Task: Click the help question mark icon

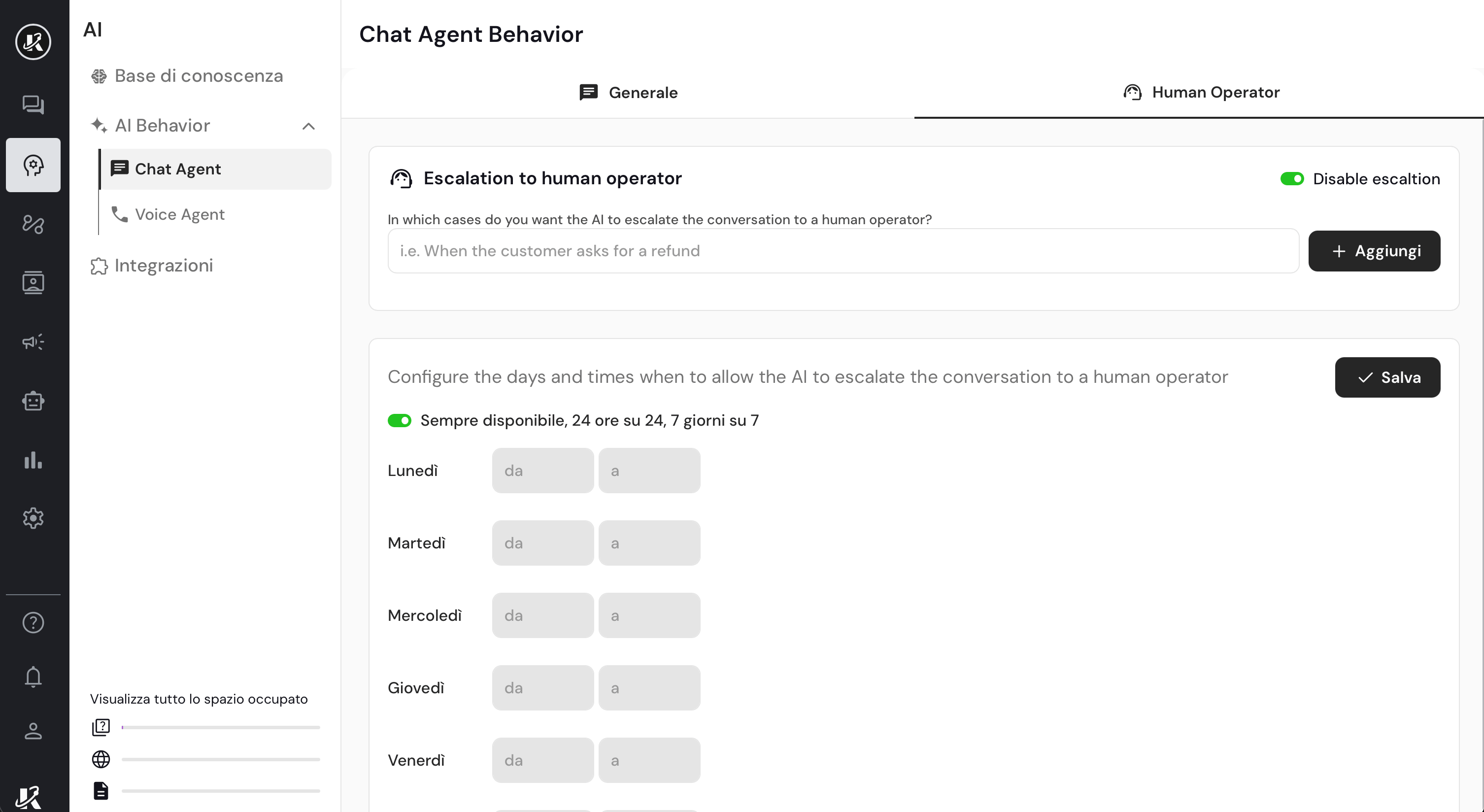Action: pyautogui.click(x=33, y=622)
